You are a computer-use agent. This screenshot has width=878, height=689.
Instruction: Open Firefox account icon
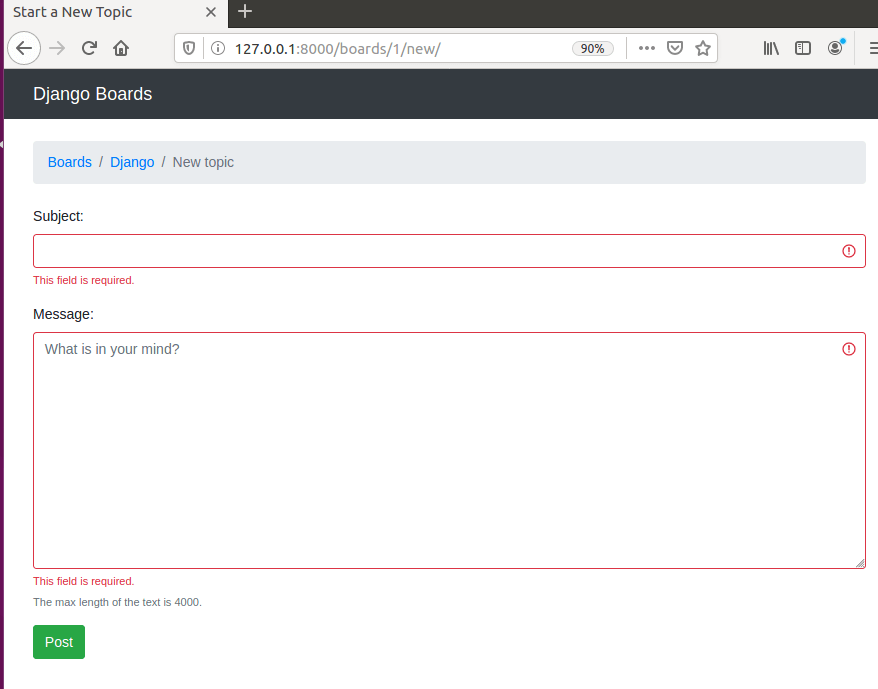(x=835, y=48)
